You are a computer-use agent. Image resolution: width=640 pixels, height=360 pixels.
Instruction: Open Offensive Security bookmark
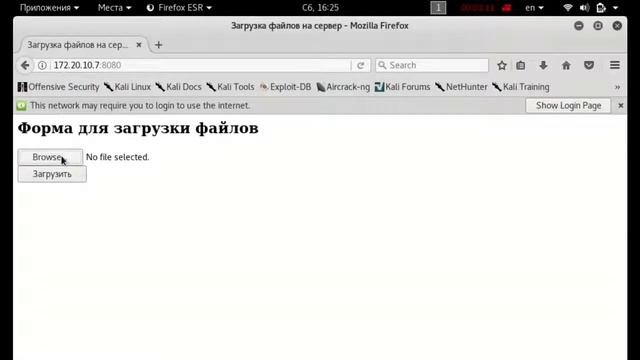click(x=58, y=87)
